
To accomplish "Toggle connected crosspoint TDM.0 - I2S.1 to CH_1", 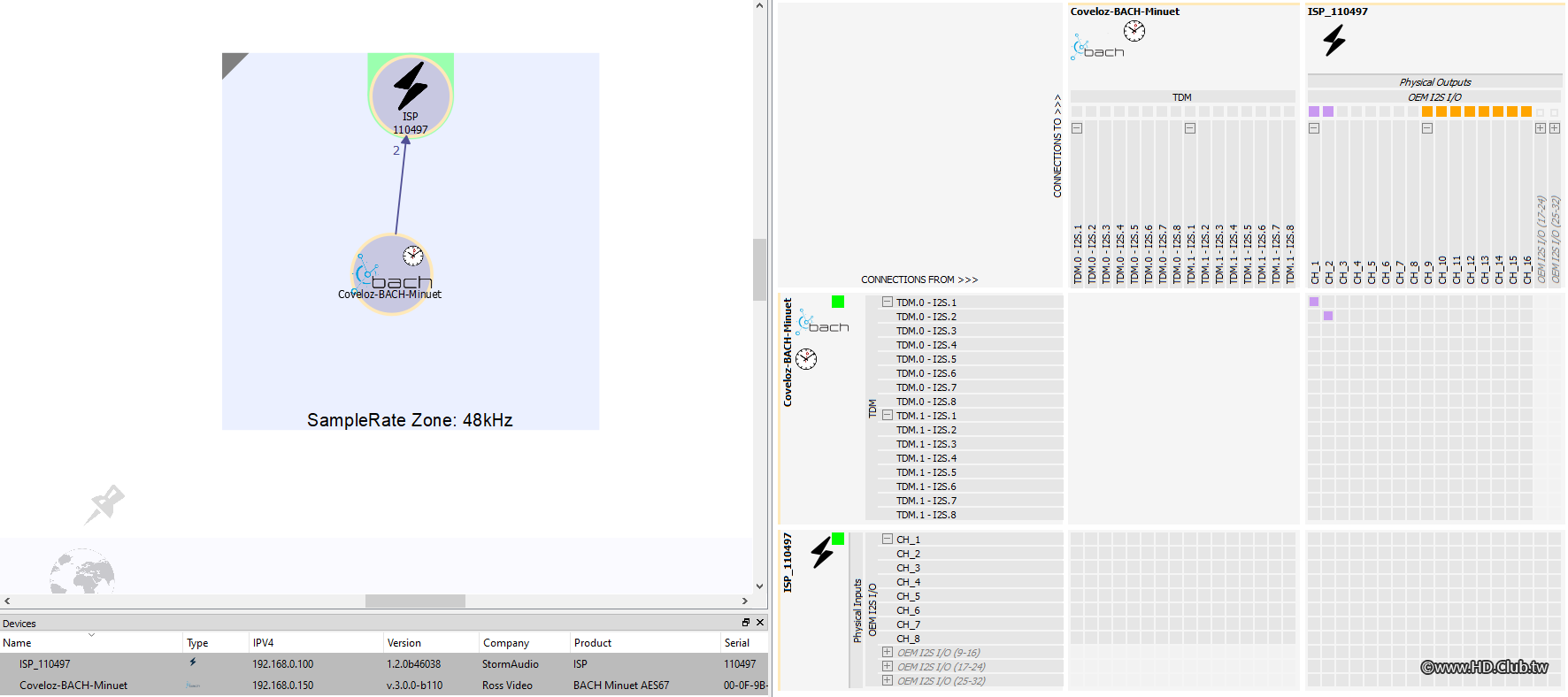I will 1314,302.
